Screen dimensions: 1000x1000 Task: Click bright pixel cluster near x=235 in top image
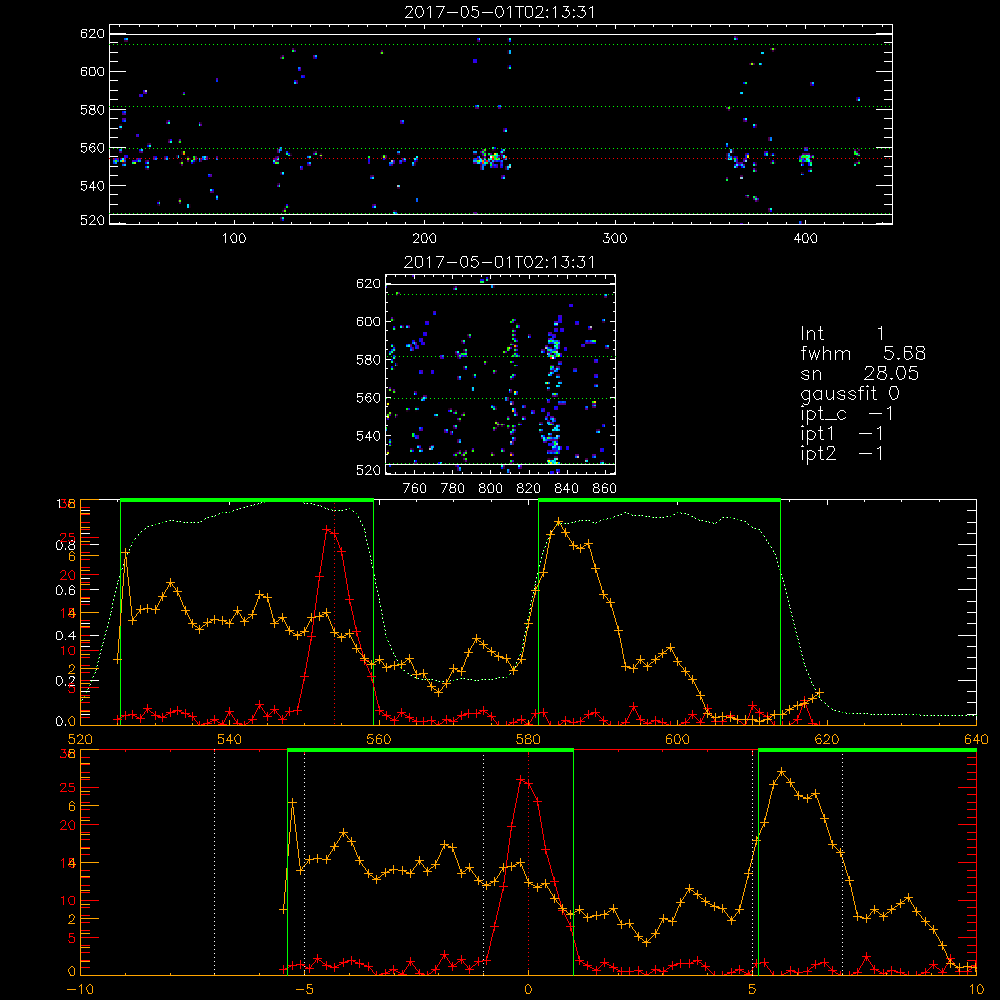[x=490, y=158]
